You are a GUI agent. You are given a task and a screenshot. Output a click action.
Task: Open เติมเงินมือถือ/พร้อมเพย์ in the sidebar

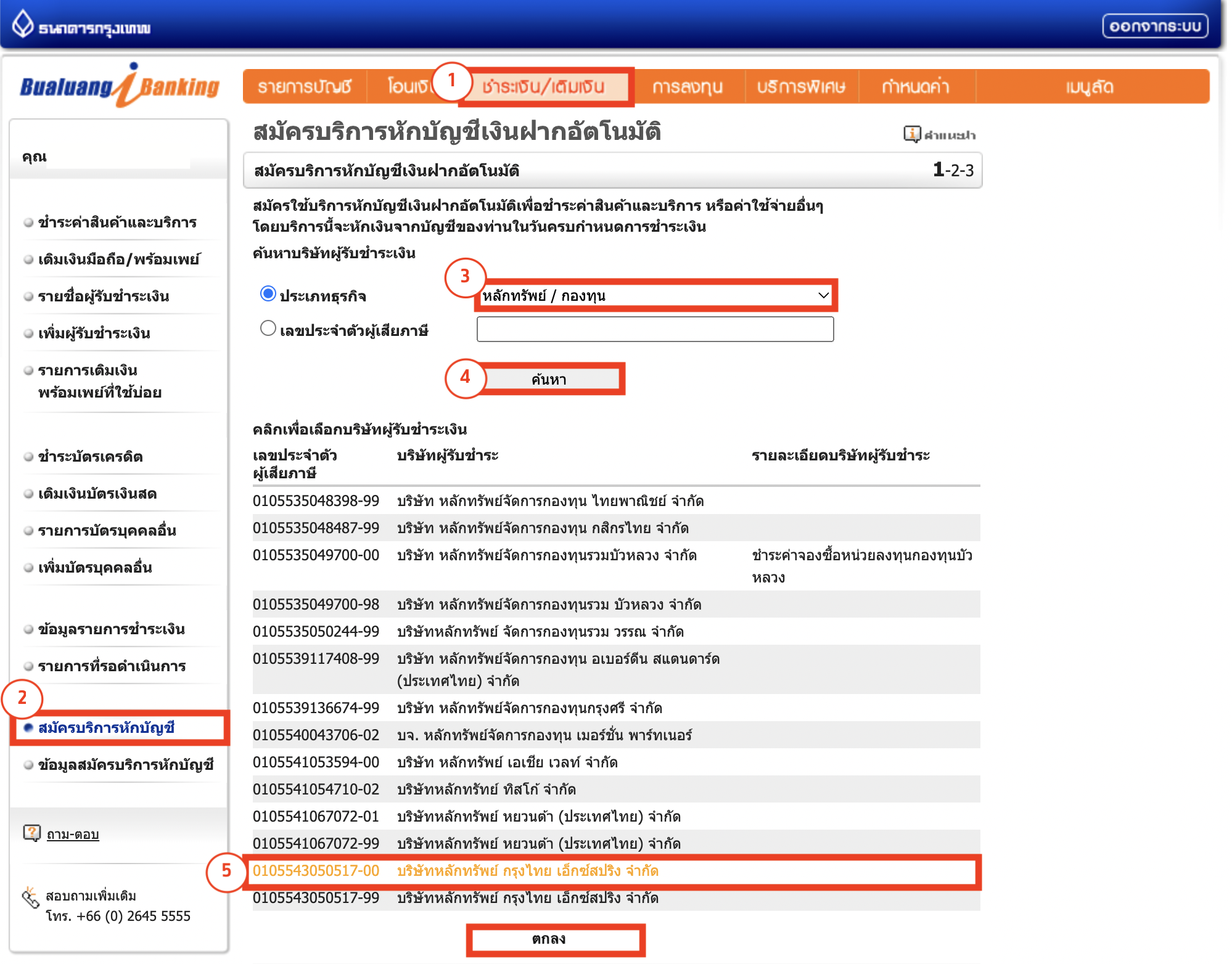tap(112, 259)
